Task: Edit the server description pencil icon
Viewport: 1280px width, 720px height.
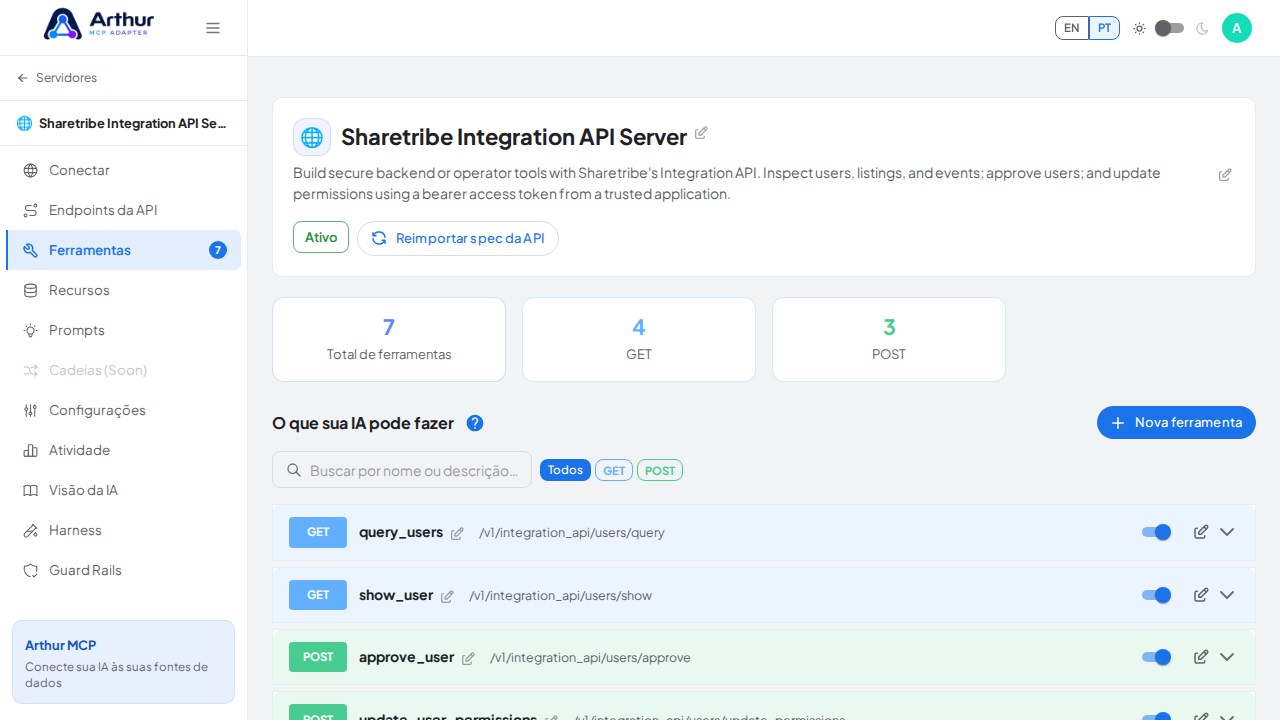Action: coord(1225,175)
